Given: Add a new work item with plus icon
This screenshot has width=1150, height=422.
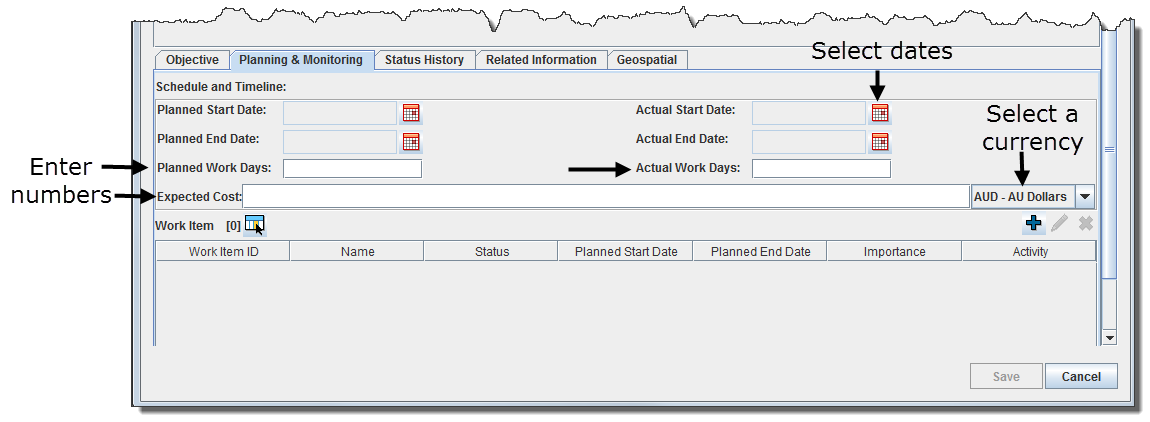Looking at the screenshot, I should pos(1034,224).
